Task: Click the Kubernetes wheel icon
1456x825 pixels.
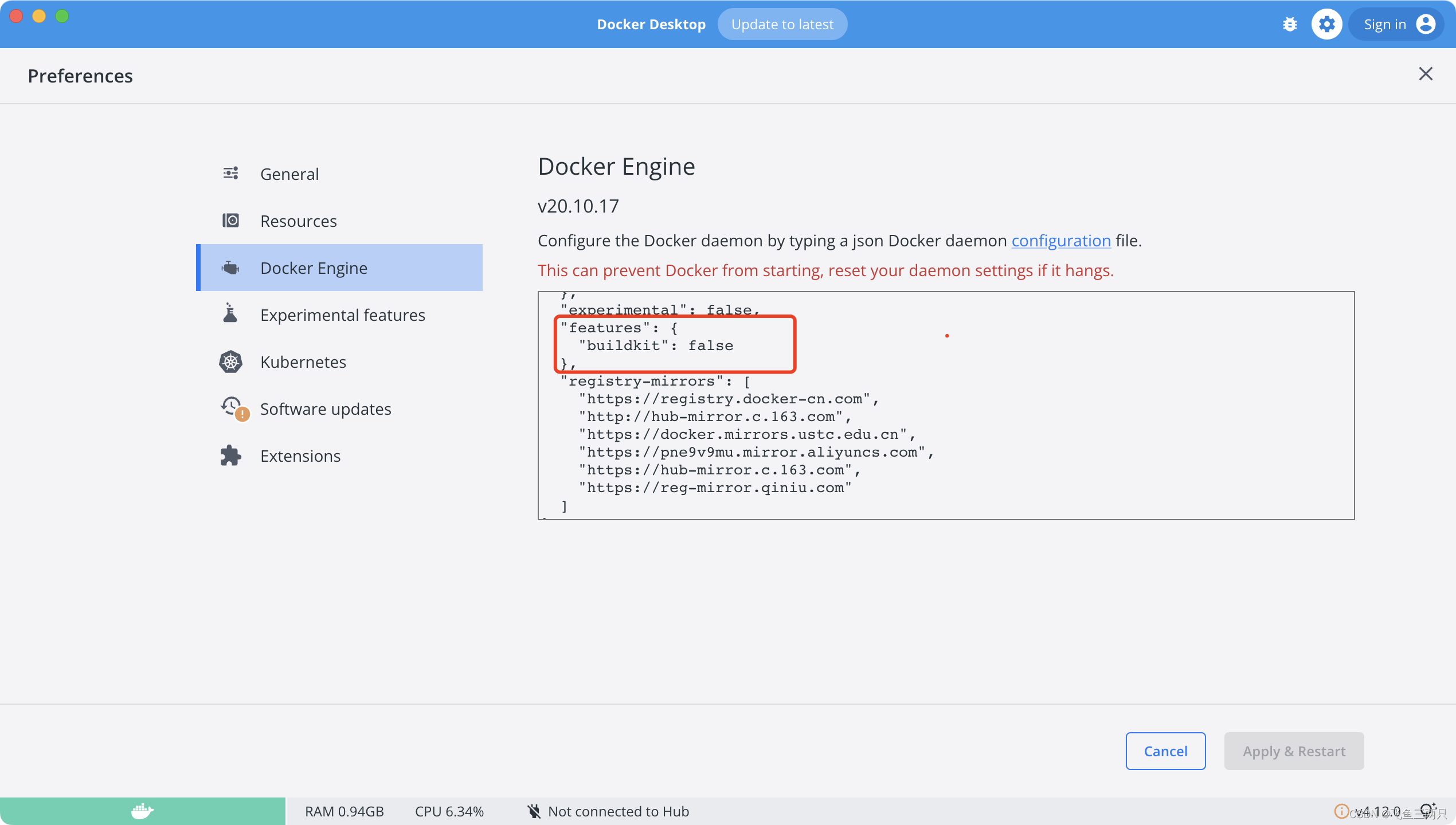Action: [230, 362]
